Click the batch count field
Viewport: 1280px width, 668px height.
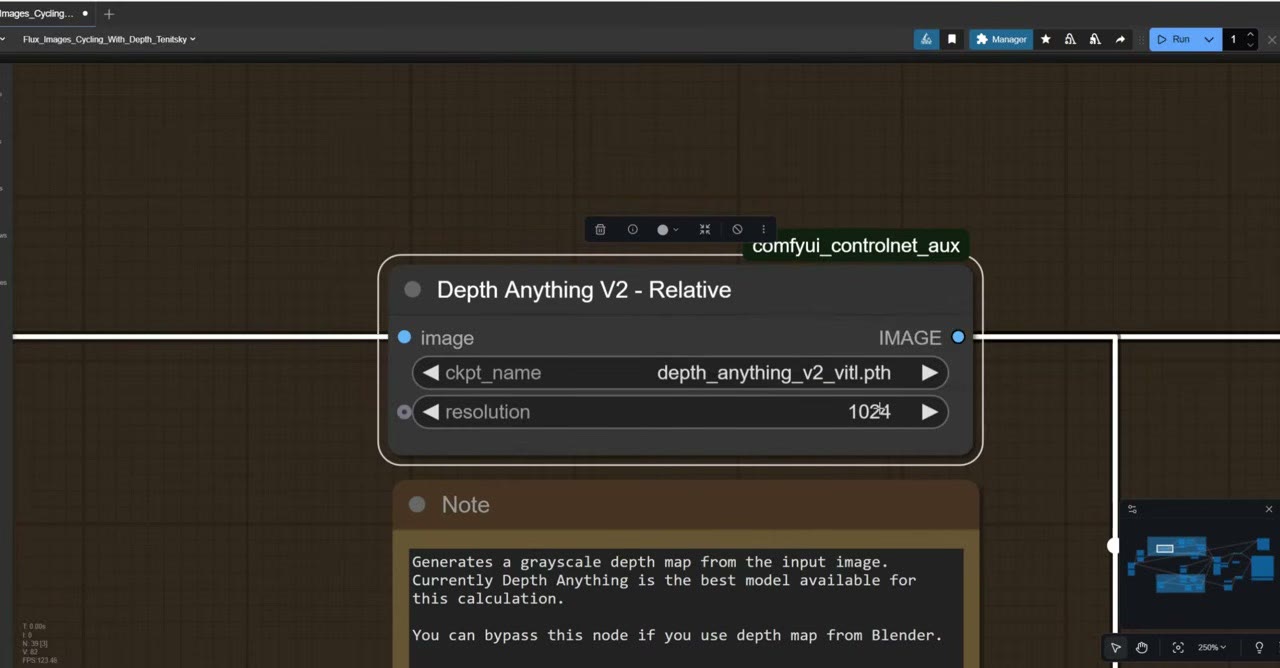tap(1234, 39)
